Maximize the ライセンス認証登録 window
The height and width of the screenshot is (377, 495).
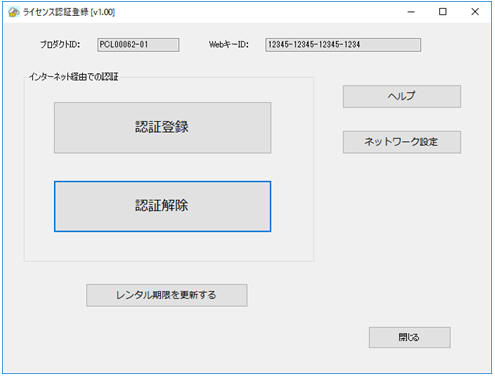point(443,12)
